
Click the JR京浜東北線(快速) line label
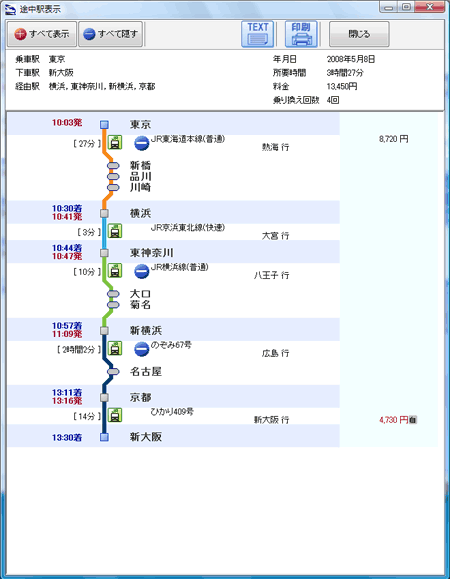click(x=188, y=227)
